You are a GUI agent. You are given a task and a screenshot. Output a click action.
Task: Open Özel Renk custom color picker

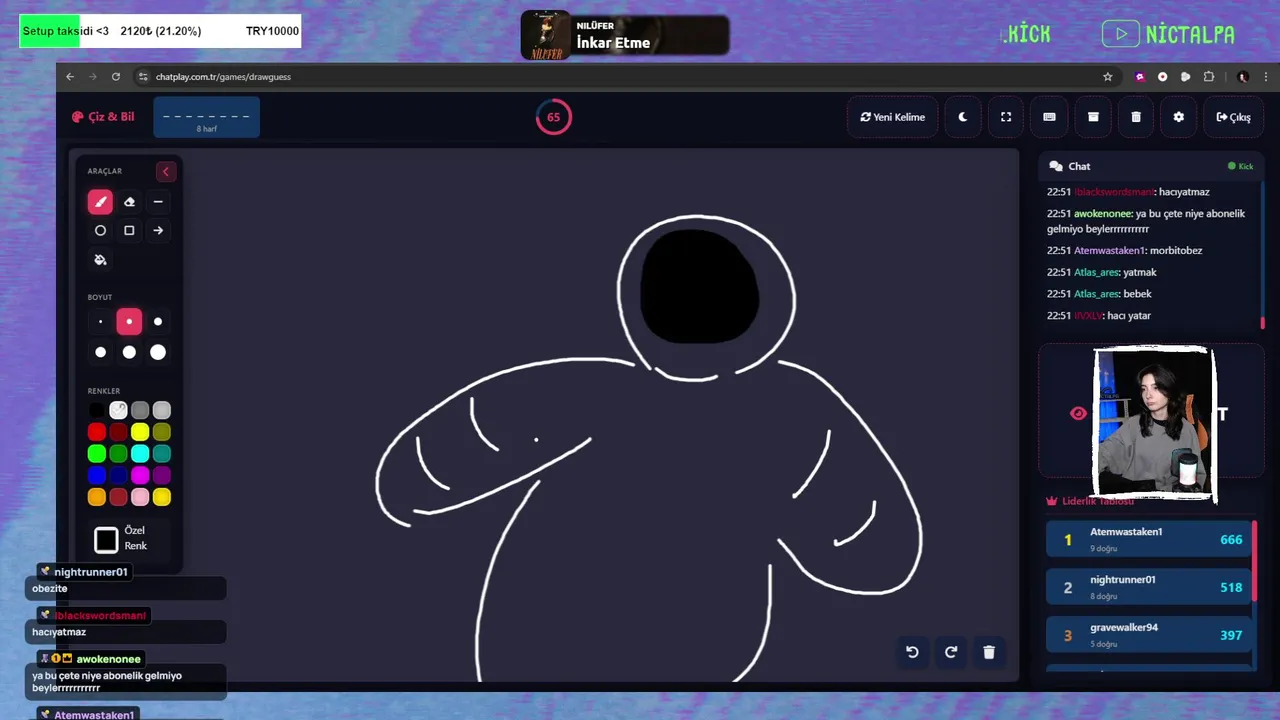(106, 540)
